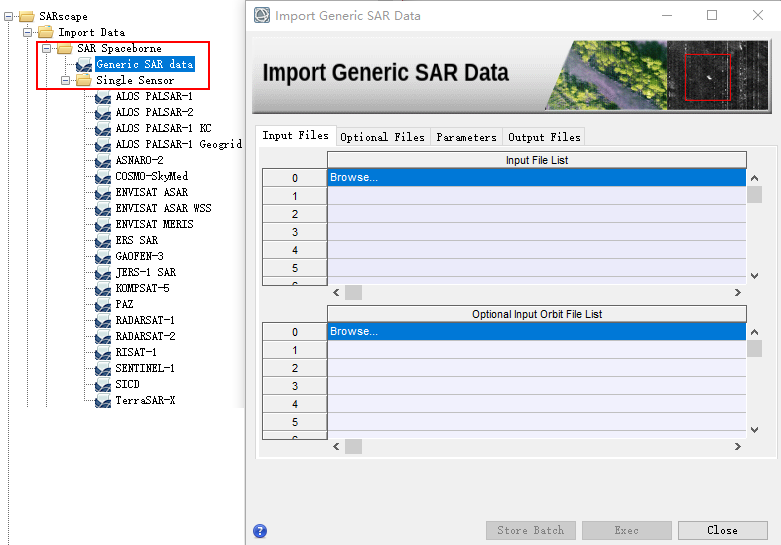781x545 pixels.
Task: Select the Generic SAR data tree label
Action: pos(144,64)
